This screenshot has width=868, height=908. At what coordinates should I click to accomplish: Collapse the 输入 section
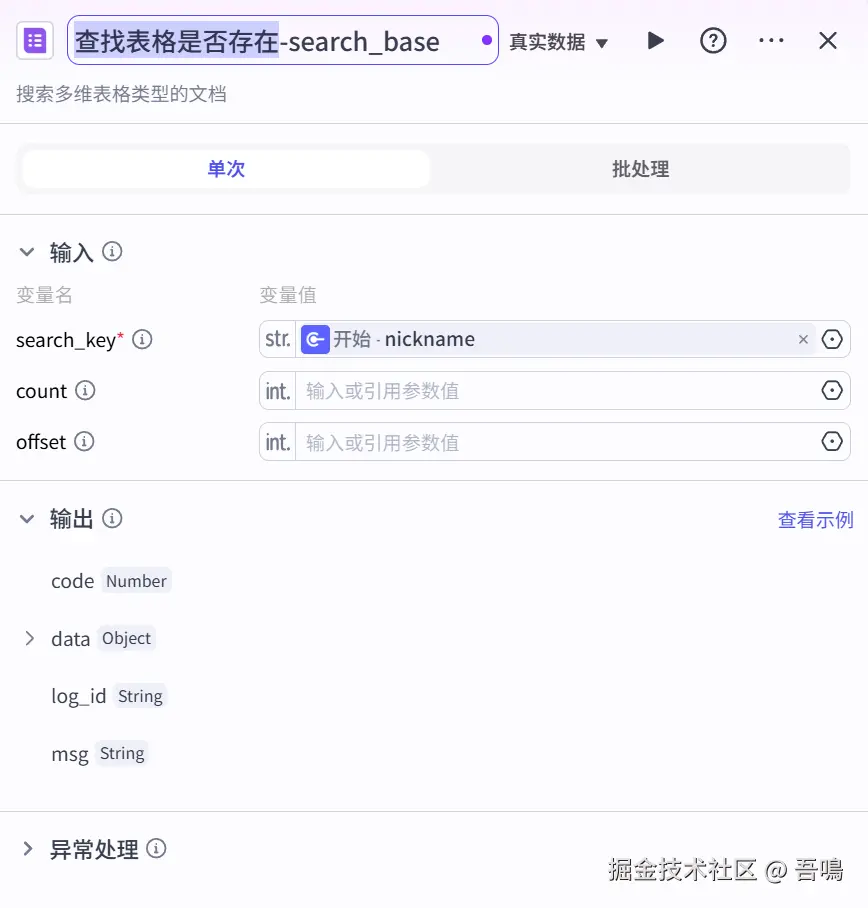click(x=27, y=252)
